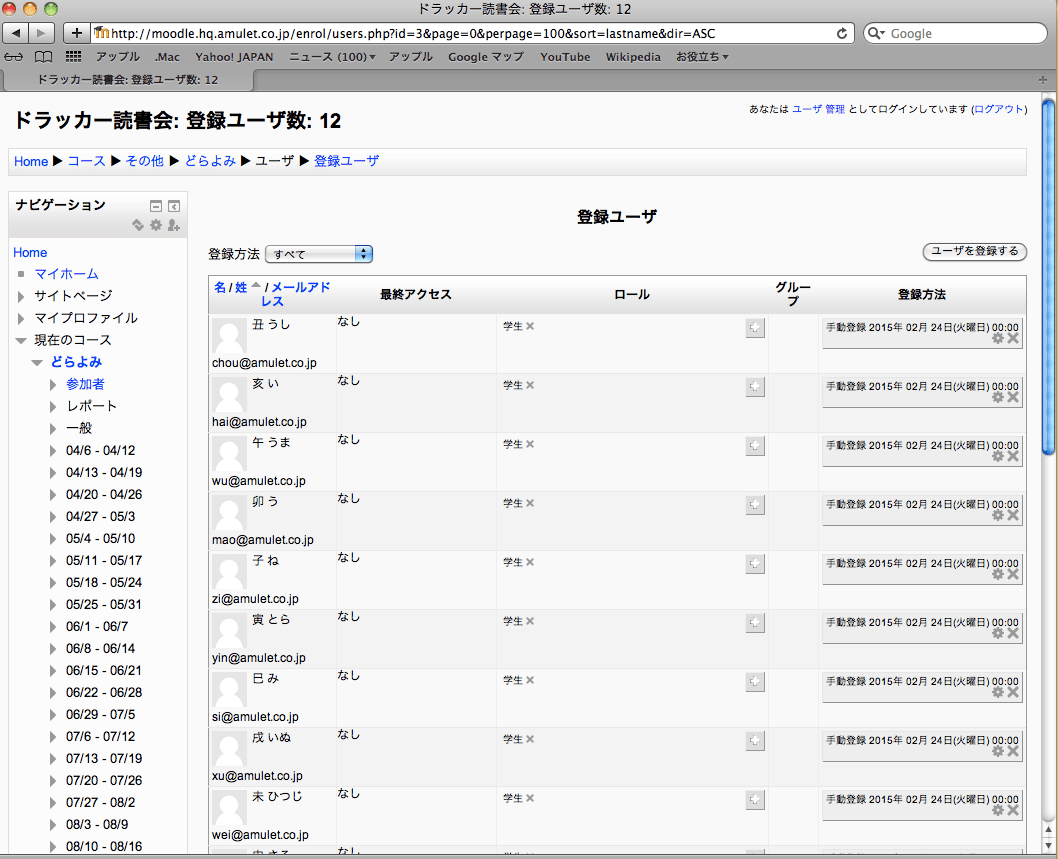Open the 登録方法 すべて dropdown
Image resolution: width=1058 pixels, height=859 pixels.
(x=319, y=254)
